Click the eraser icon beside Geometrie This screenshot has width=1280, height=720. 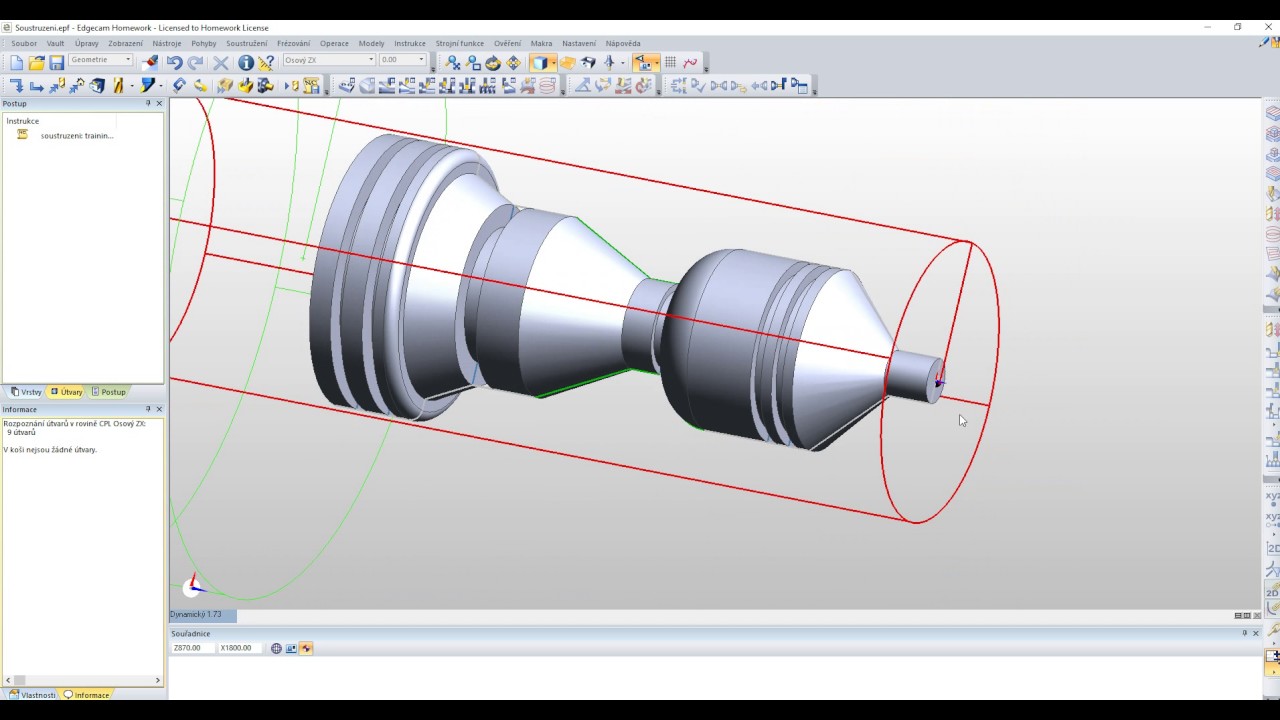tap(149, 62)
